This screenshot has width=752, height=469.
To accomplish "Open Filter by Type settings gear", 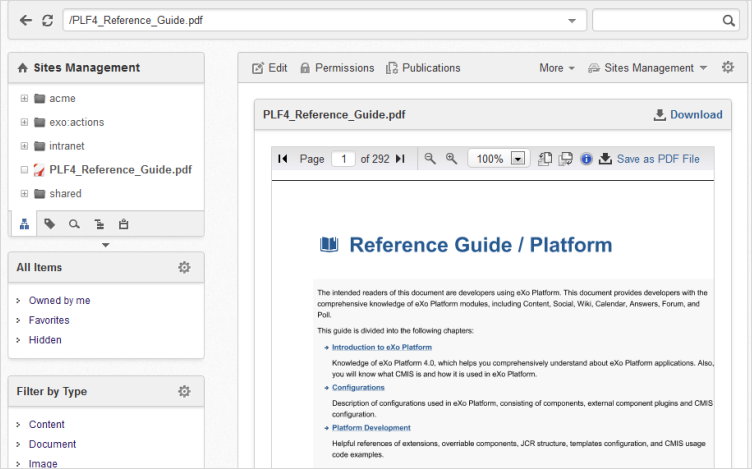I will [184, 391].
